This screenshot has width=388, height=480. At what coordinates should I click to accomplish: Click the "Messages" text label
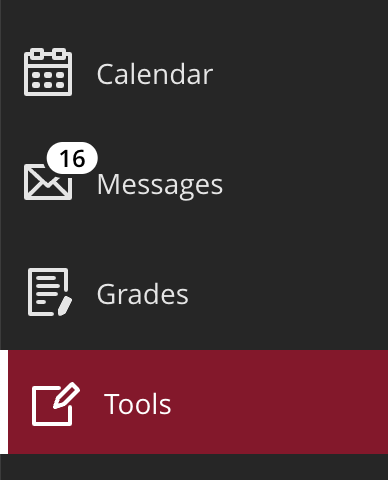point(160,185)
